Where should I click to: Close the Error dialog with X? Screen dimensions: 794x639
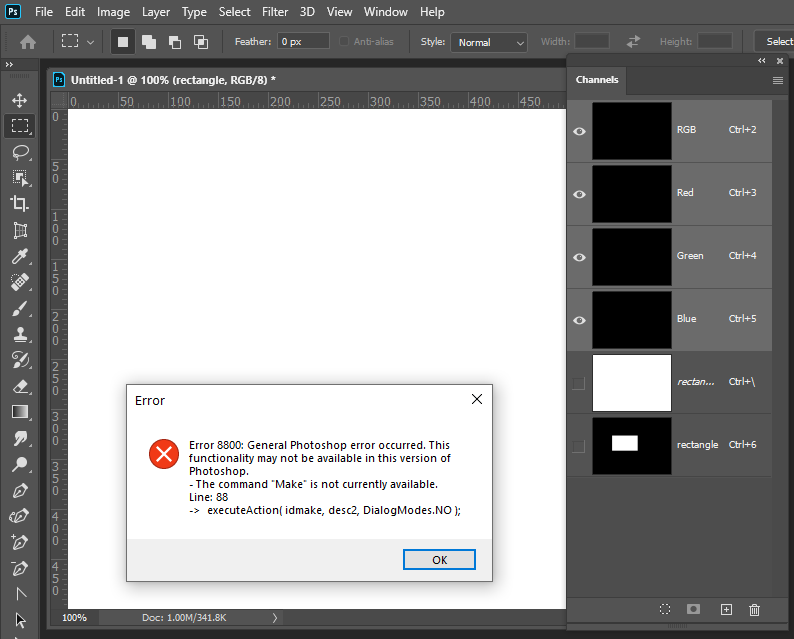(477, 399)
